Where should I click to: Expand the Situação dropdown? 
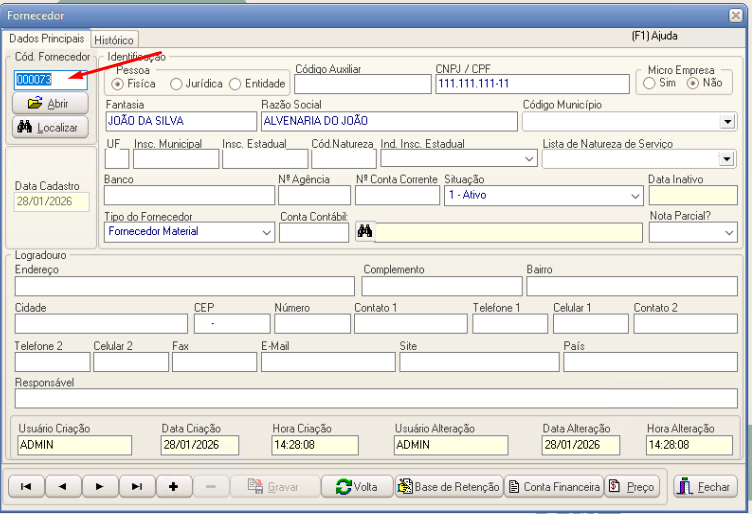pyautogui.click(x=635, y=195)
